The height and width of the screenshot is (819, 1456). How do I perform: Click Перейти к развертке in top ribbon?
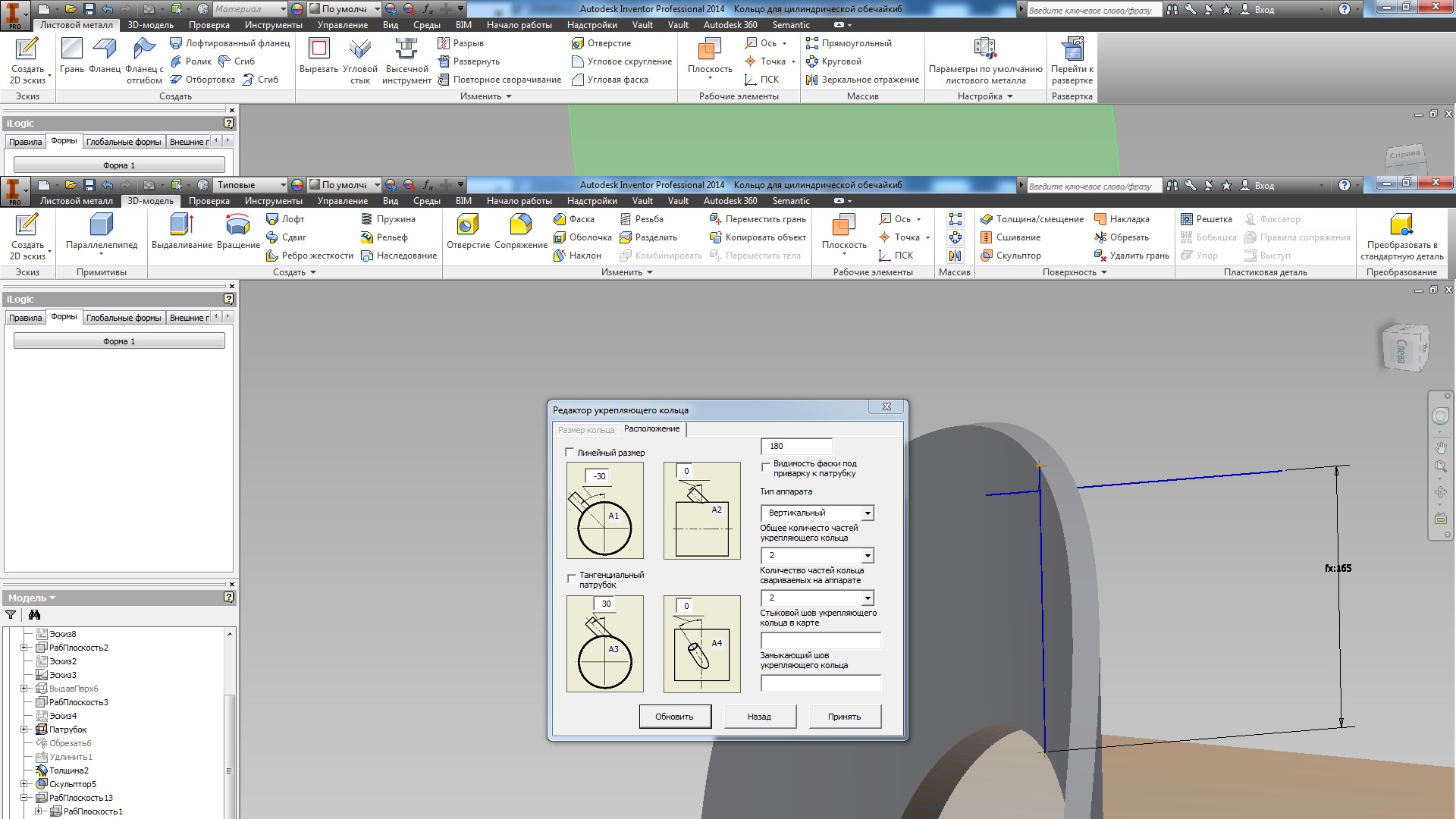click(x=1072, y=61)
